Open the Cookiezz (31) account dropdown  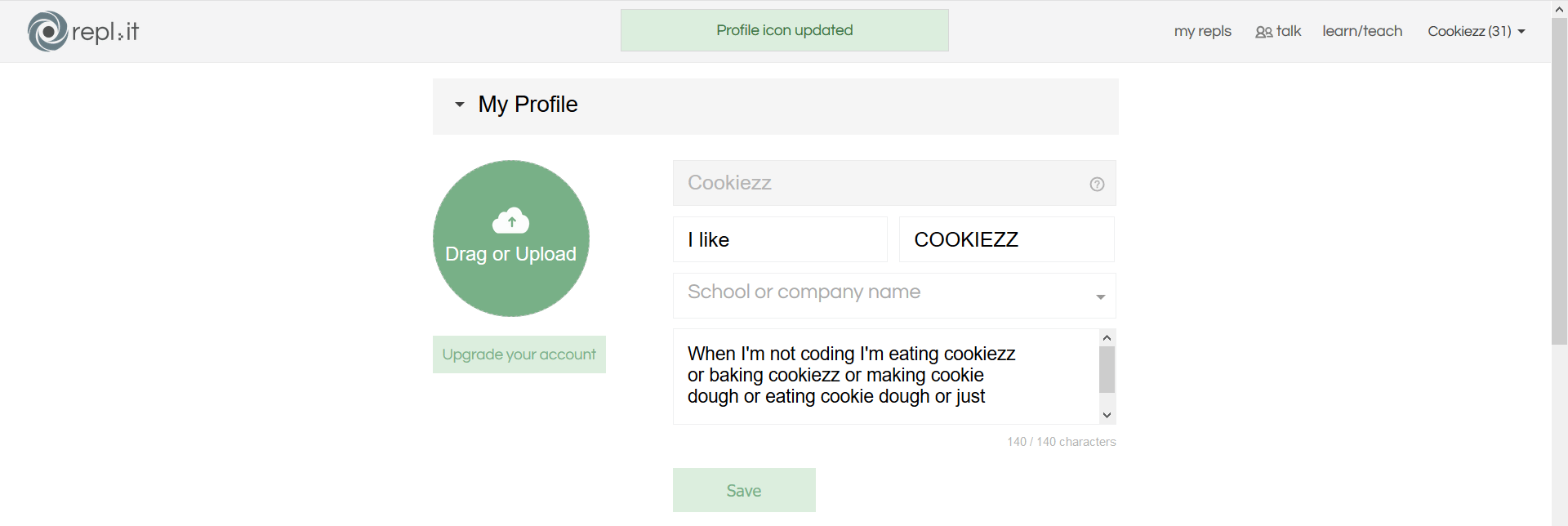tap(1477, 31)
